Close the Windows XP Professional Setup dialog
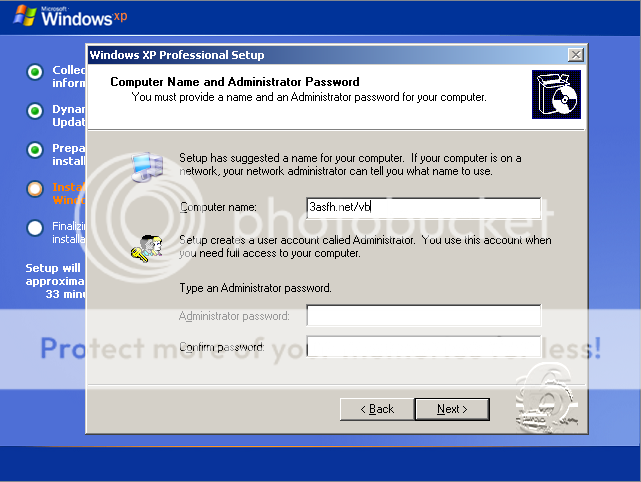This screenshot has height=482, width=641. (576, 54)
